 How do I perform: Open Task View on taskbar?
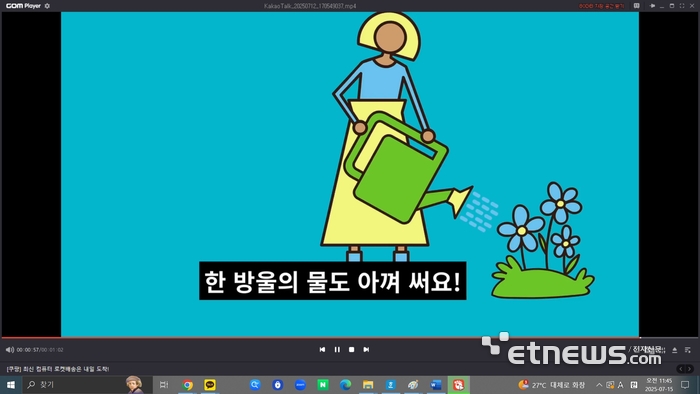click(164, 385)
